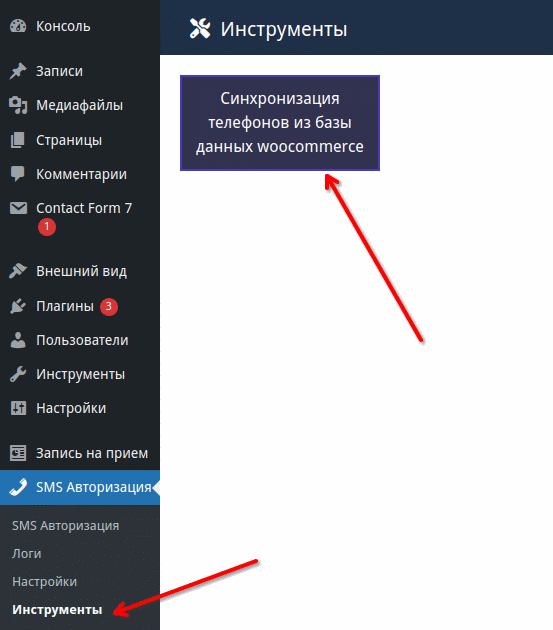Click the Contact Form 7 notification badge
This screenshot has height=630, width=553.
coord(47,227)
